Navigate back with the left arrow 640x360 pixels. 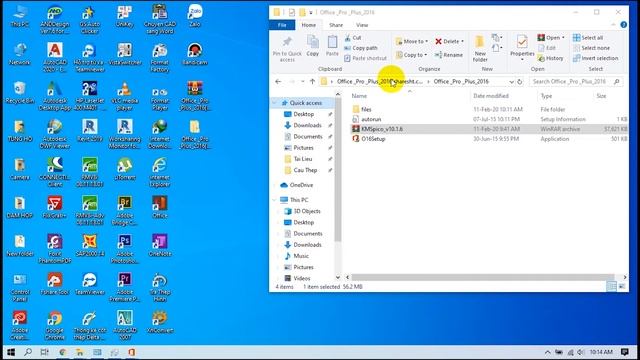click(278, 82)
